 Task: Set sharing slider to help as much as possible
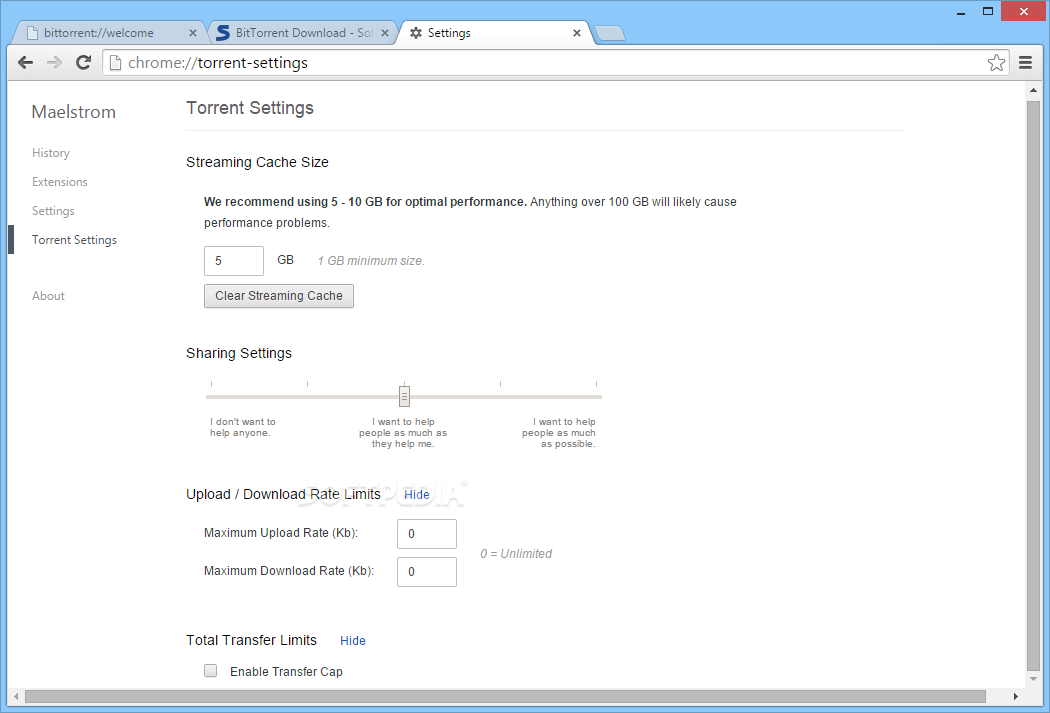tap(596, 396)
